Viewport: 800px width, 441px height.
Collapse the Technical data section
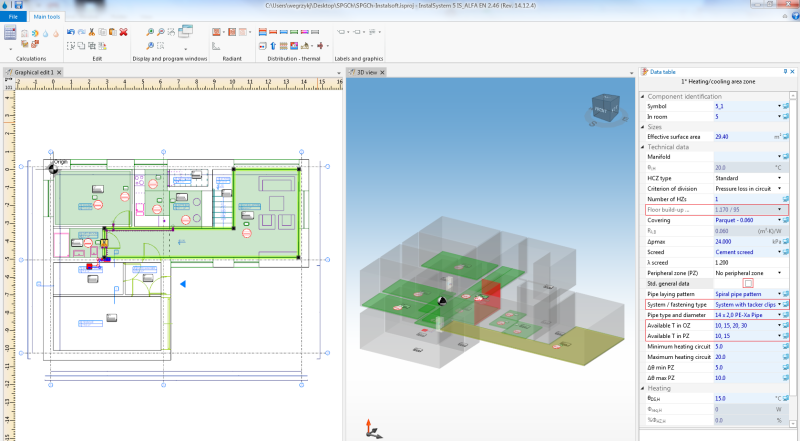tap(643, 147)
